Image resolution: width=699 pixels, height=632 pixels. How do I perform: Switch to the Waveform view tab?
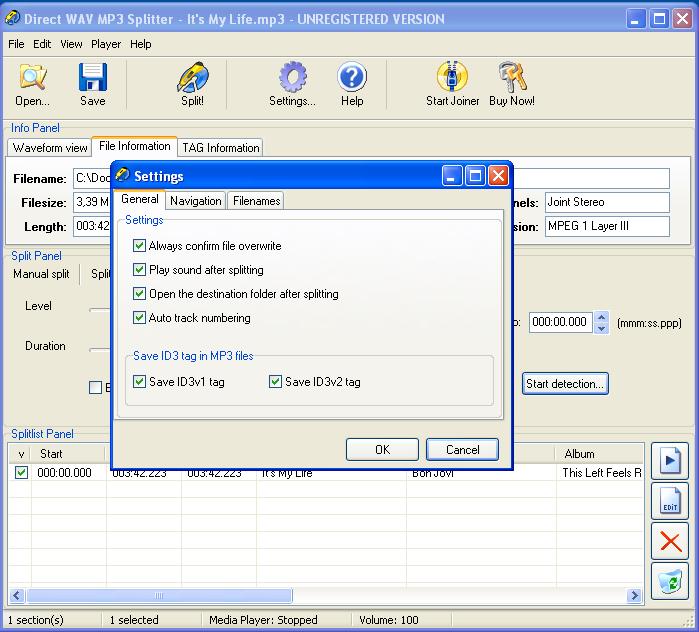coord(50,148)
